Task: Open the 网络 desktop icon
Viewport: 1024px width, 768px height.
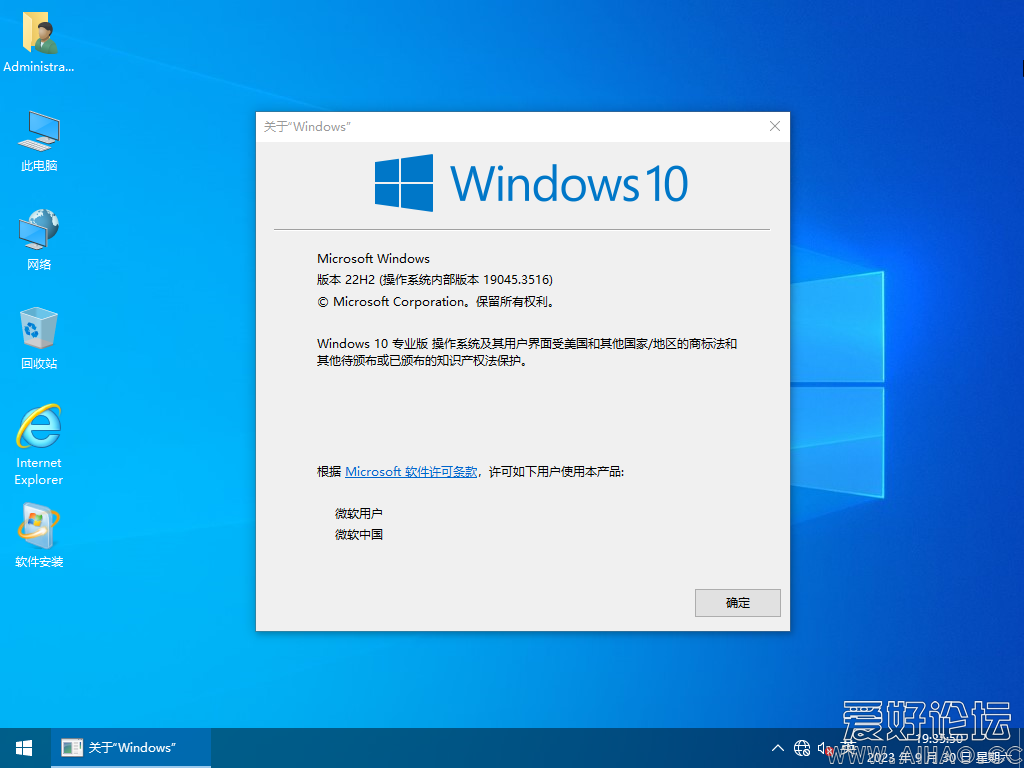Action: pyautogui.click(x=38, y=232)
